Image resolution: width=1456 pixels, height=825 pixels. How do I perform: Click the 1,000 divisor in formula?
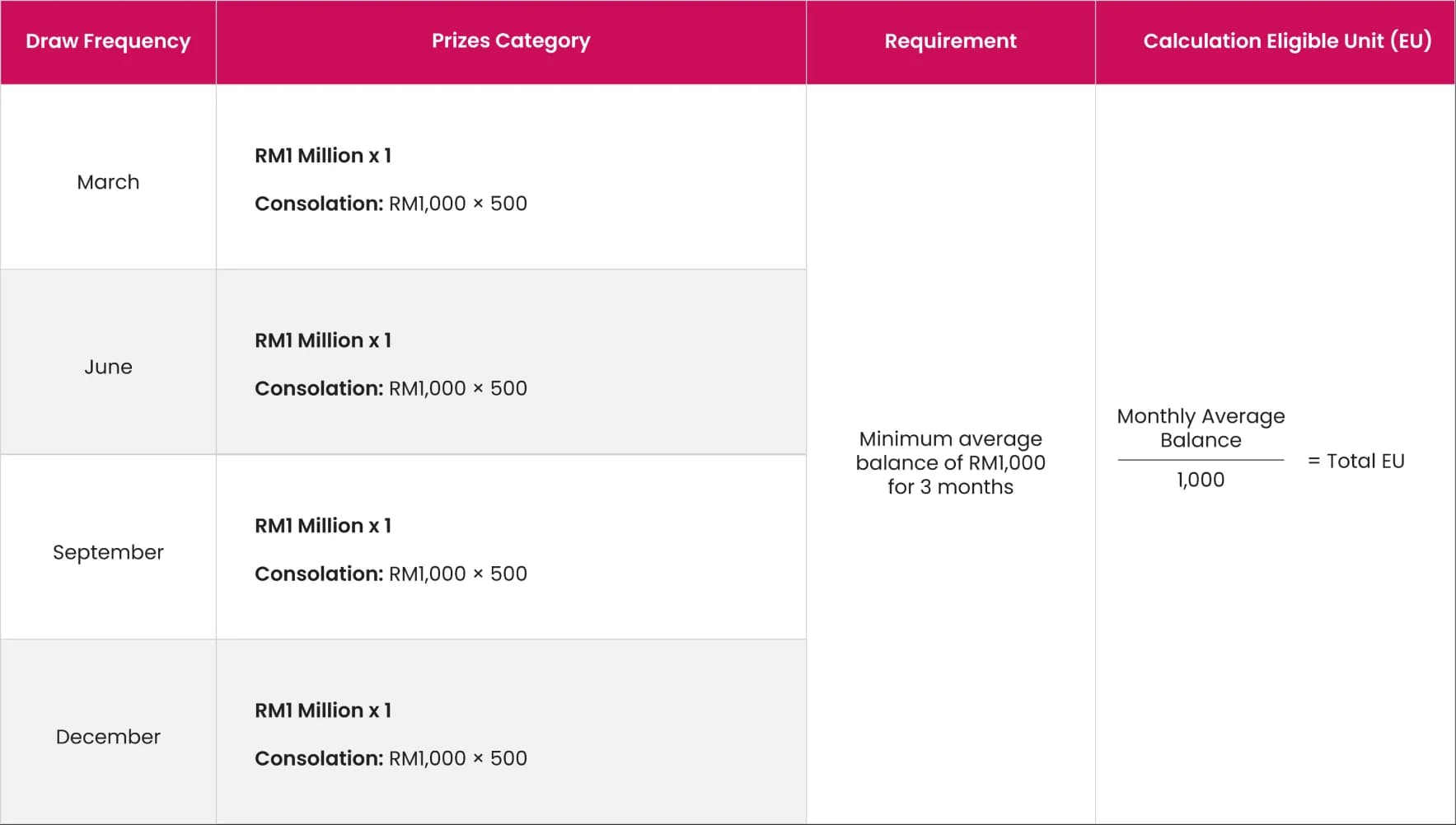pos(1201,480)
